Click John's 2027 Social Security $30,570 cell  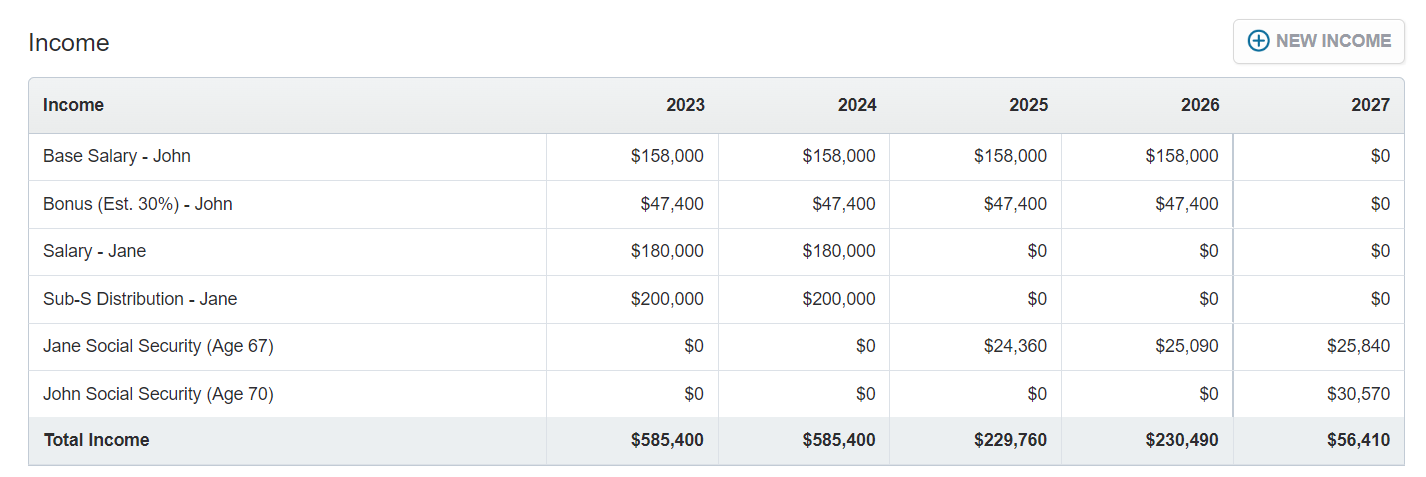click(1358, 394)
